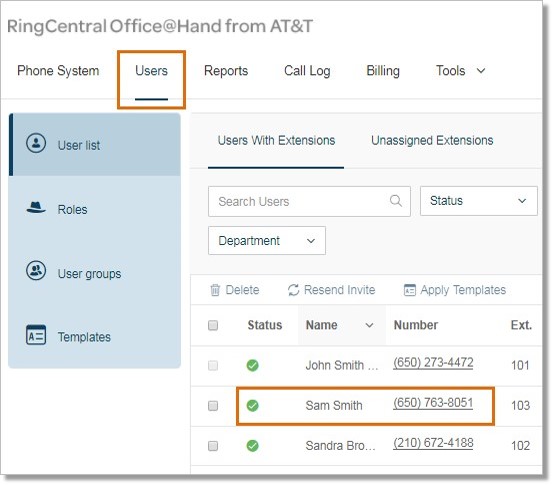Click extension 103 cell
This screenshot has height=485, width=553.
pos(521,406)
